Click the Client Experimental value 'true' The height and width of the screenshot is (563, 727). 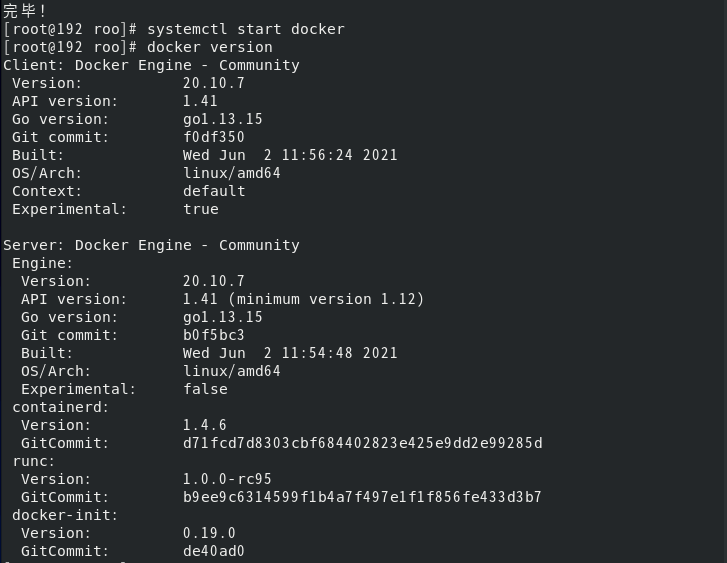(200, 209)
